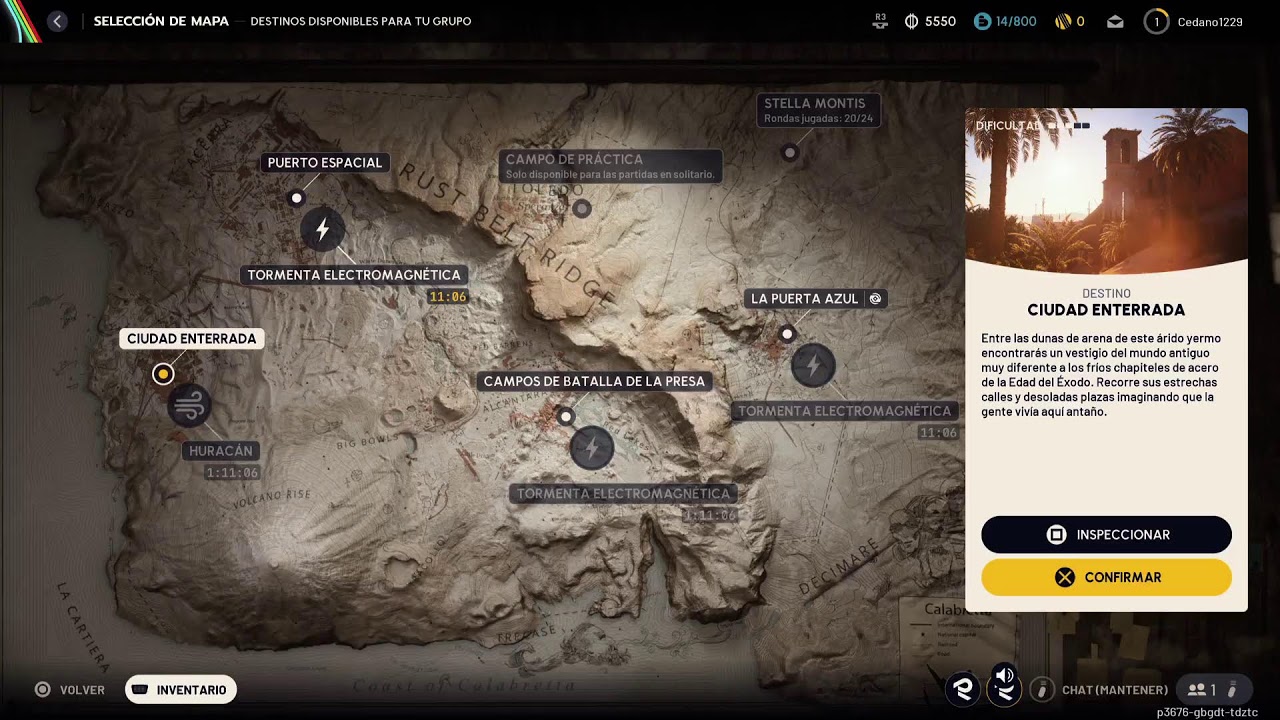Select the Campos de Batalla de la Presa marker

pos(566,416)
